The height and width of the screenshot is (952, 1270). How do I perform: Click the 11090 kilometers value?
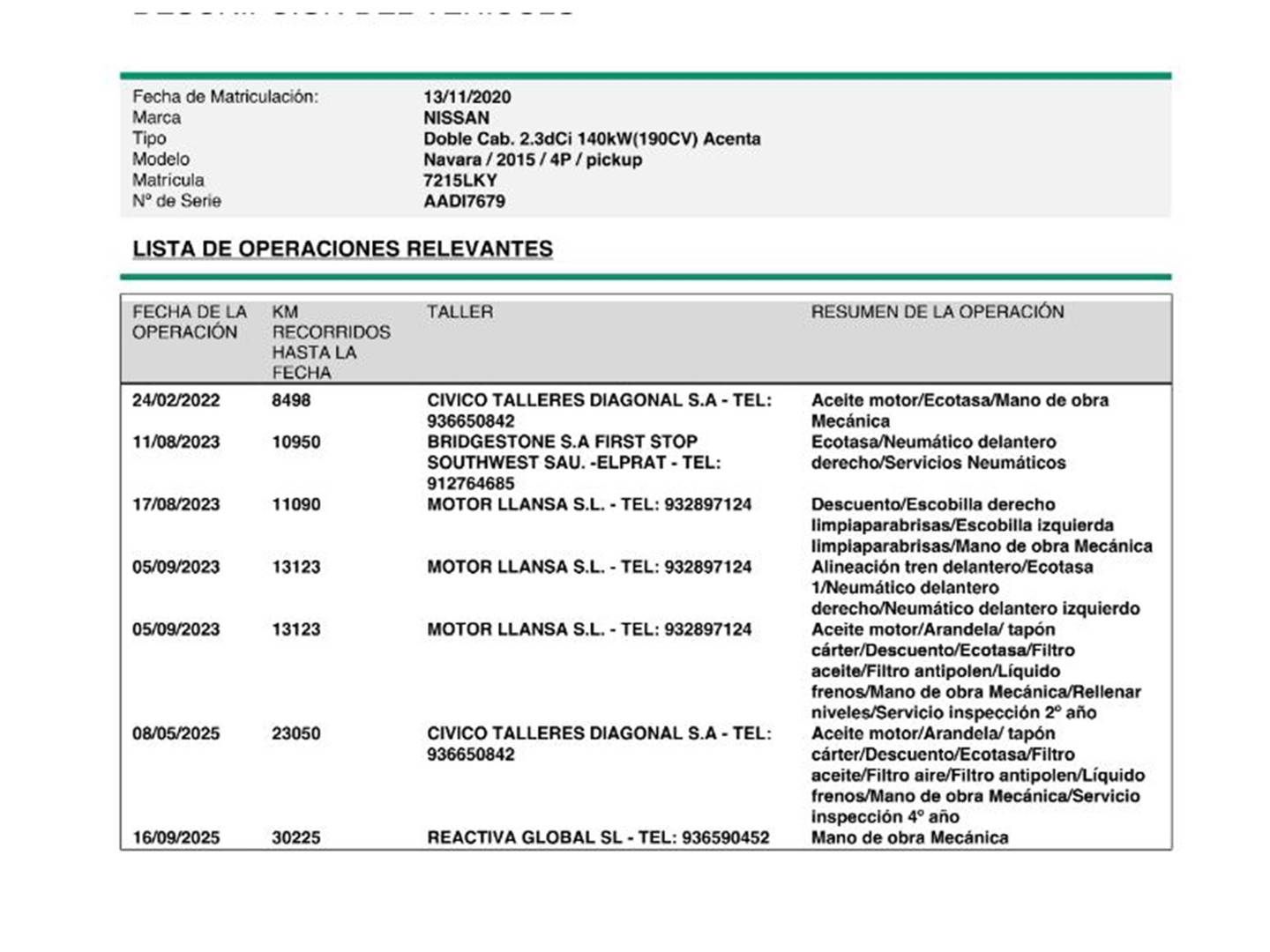[295, 504]
